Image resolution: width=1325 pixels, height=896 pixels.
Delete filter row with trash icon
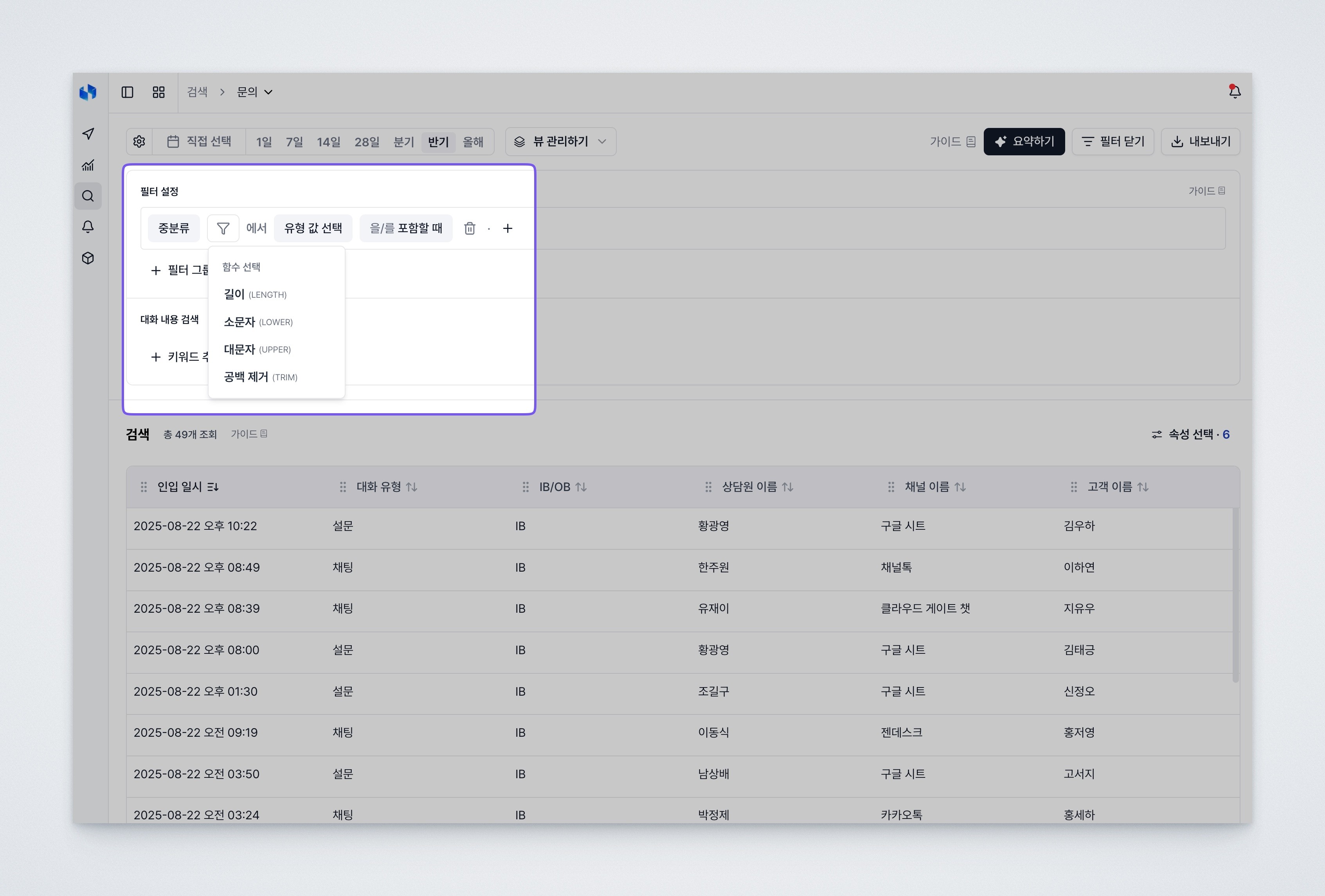pos(469,228)
